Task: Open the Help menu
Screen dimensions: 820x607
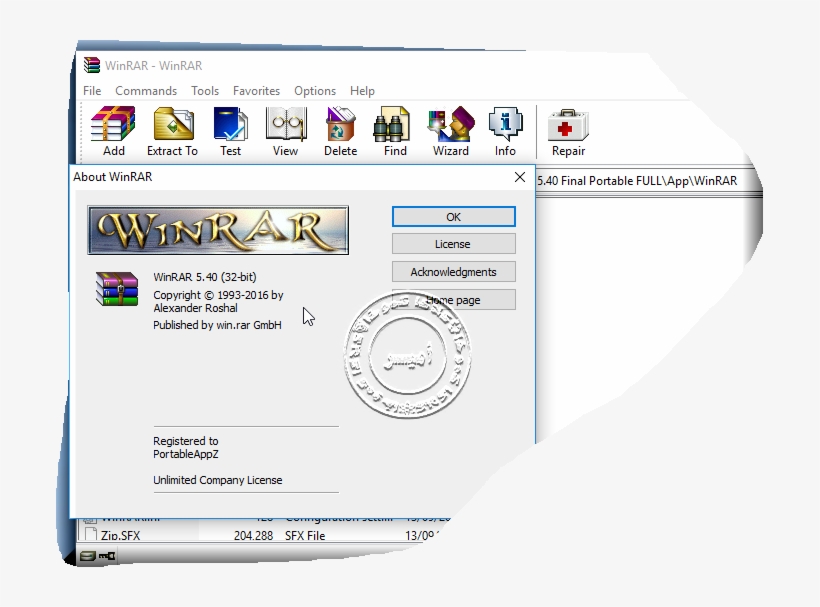Action: click(x=362, y=91)
